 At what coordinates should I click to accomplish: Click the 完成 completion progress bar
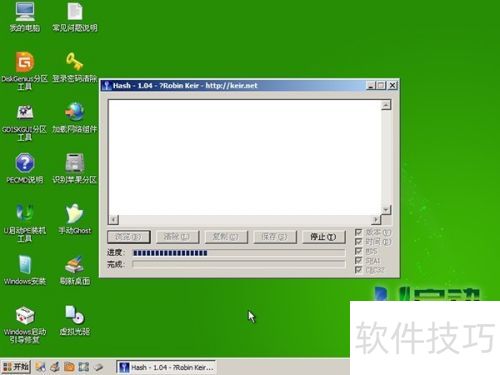(239, 264)
